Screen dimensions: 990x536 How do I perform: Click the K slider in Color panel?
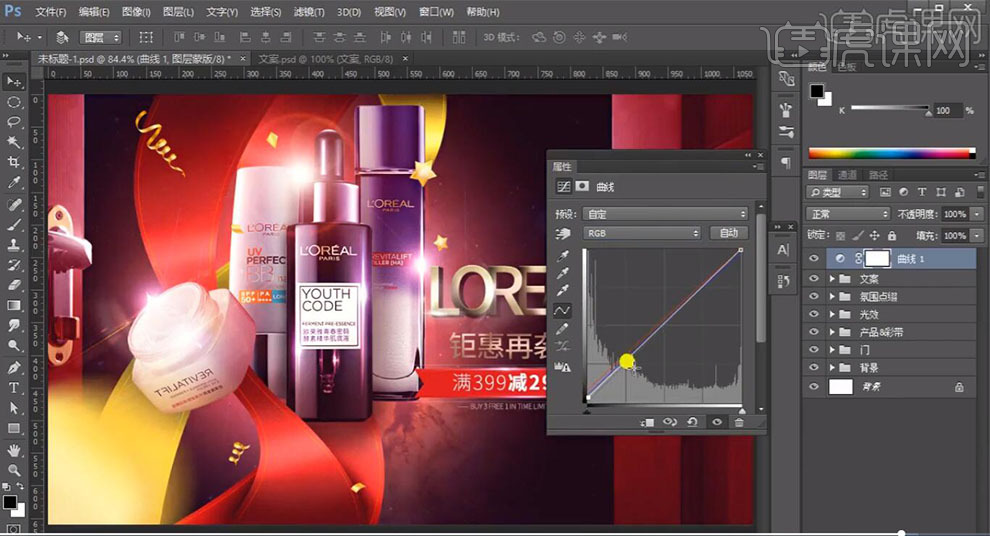coord(890,109)
